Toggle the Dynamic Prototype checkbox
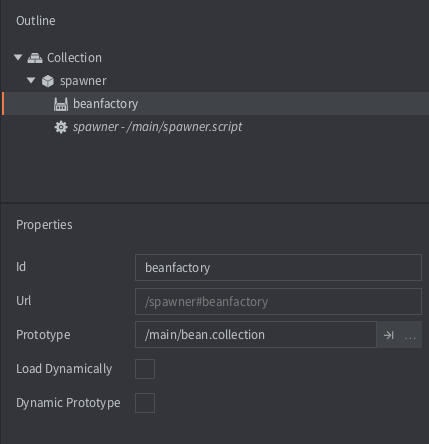Image resolution: width=429 pixels, height=444 pixels. click(x=145, y=403)
